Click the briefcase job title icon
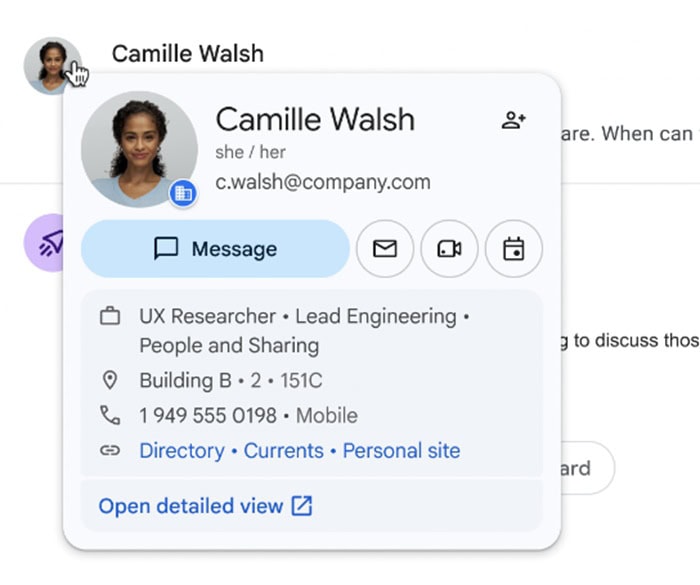 click(x=110, y=316)
